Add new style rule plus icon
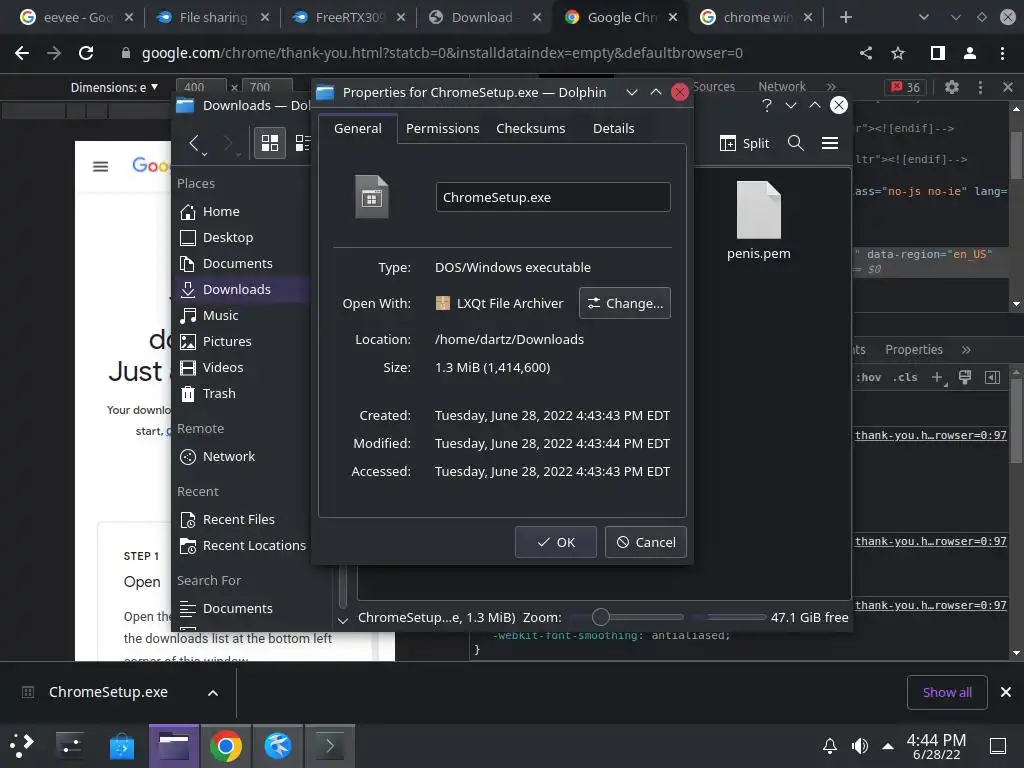1024x768 pixels. (x=938, y=377)
